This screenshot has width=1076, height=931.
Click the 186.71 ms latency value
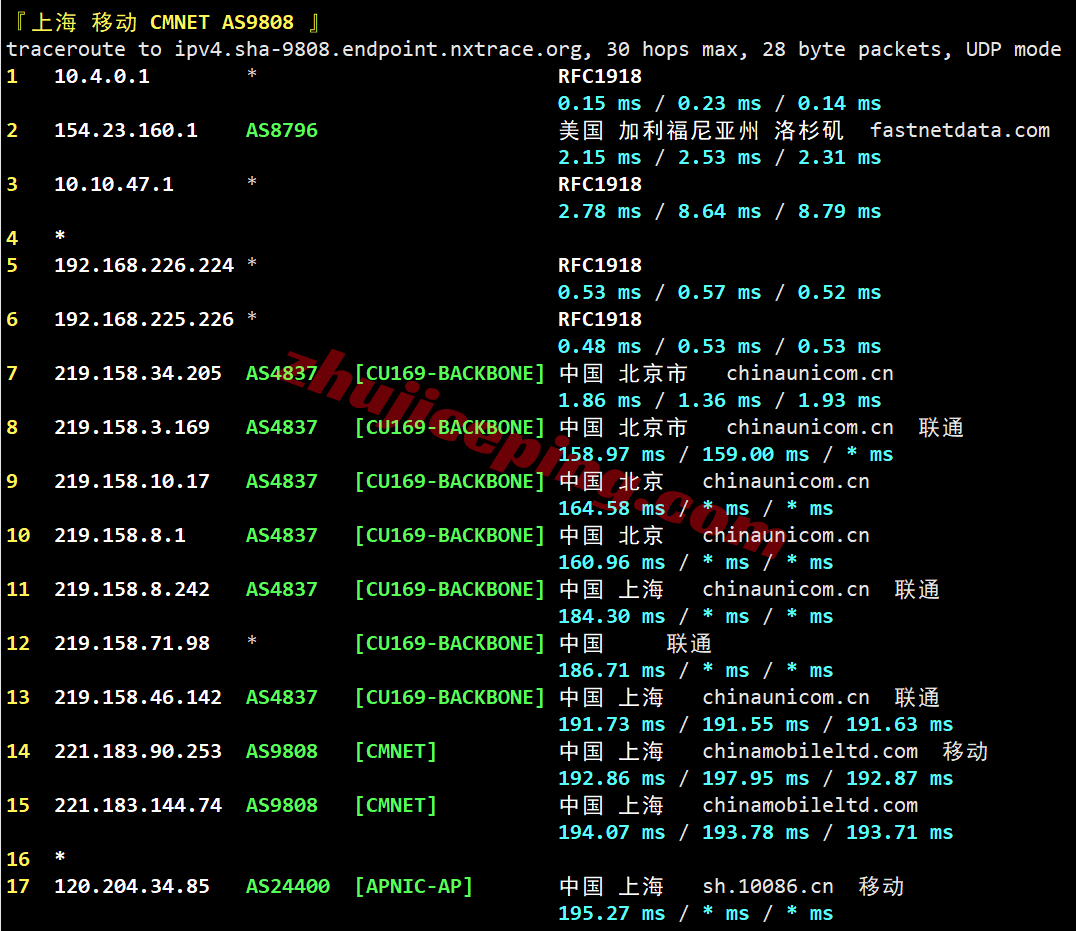pyautogui.click(x=612, y=671)
